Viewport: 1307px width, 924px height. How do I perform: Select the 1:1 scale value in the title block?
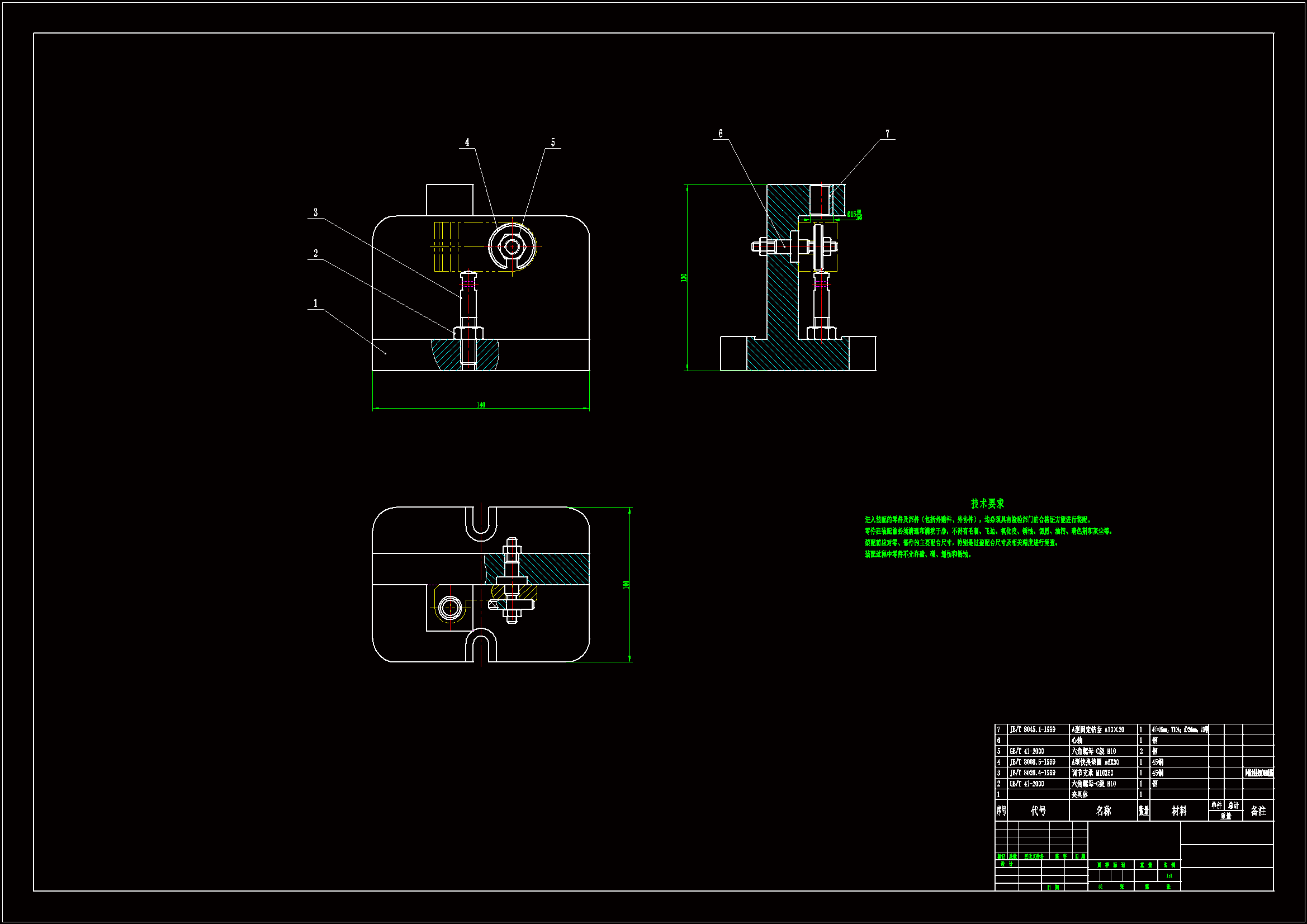click(x=1169, y=875)
